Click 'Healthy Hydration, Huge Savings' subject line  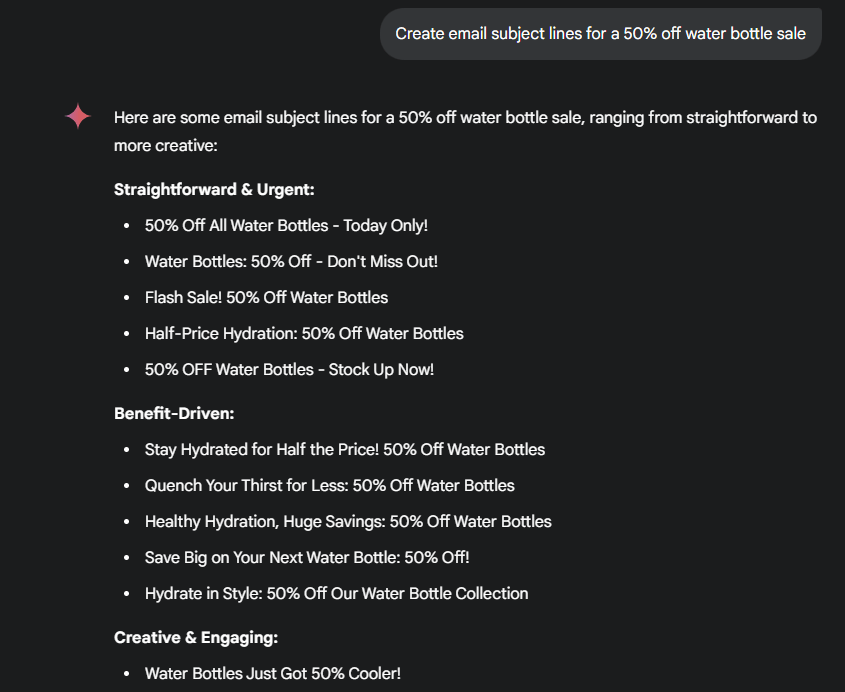coord(348,522)
